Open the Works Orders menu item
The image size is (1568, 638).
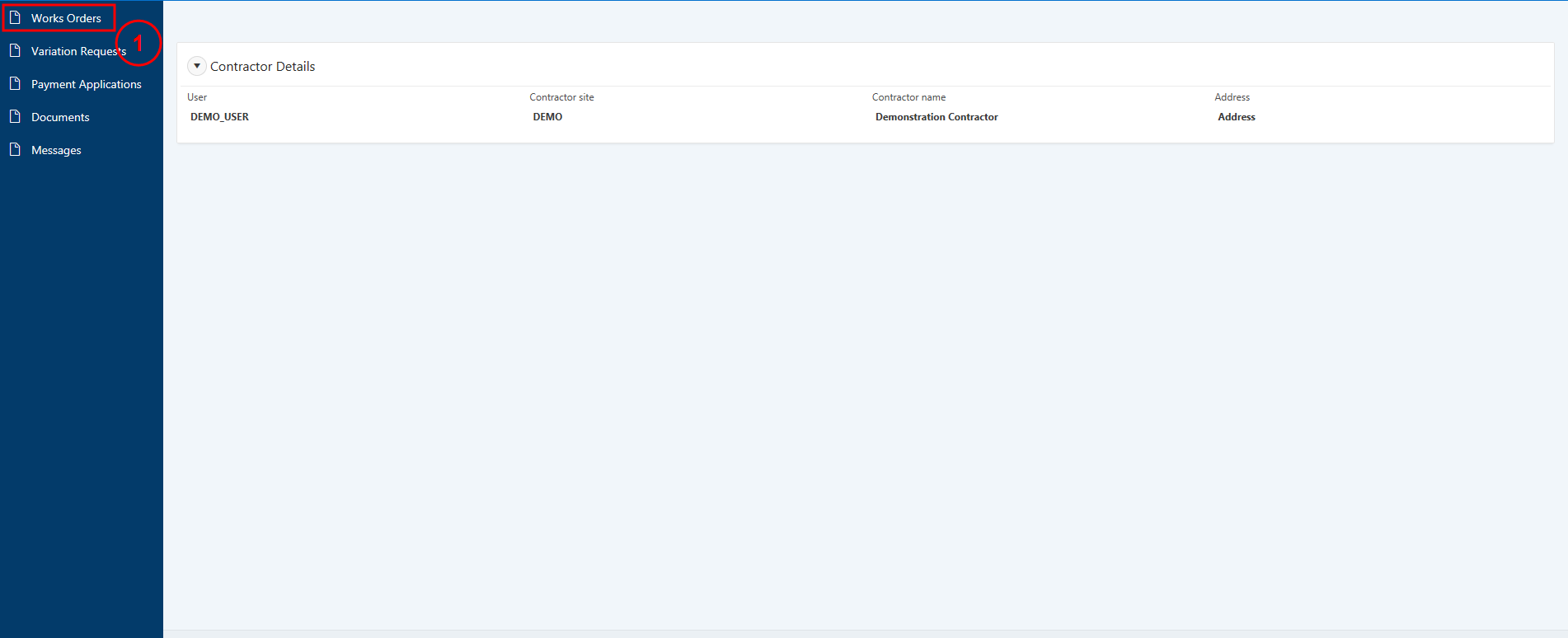coord(66,18)
